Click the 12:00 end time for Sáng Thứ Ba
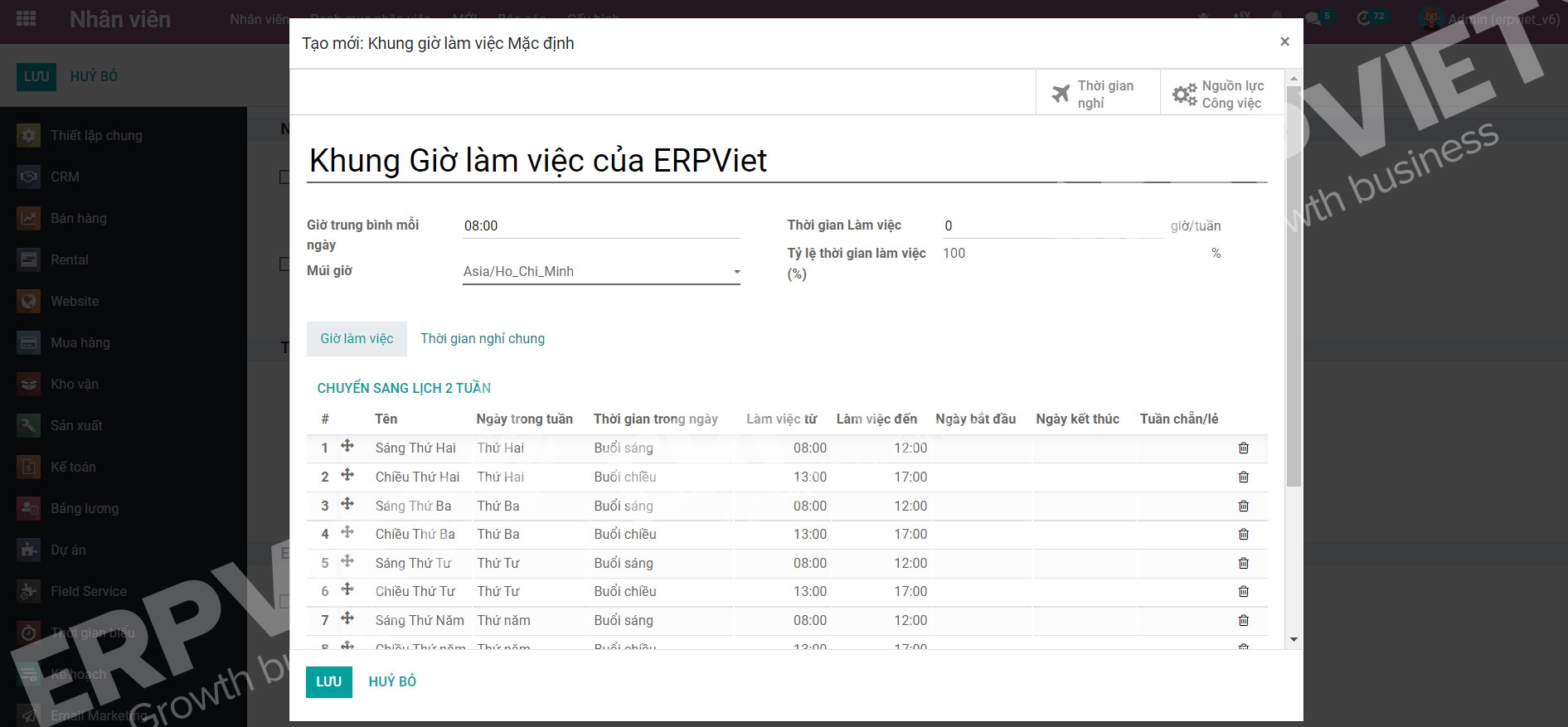Image resolution: width=1568 pixels, height=727 pixels. (910, 506)
